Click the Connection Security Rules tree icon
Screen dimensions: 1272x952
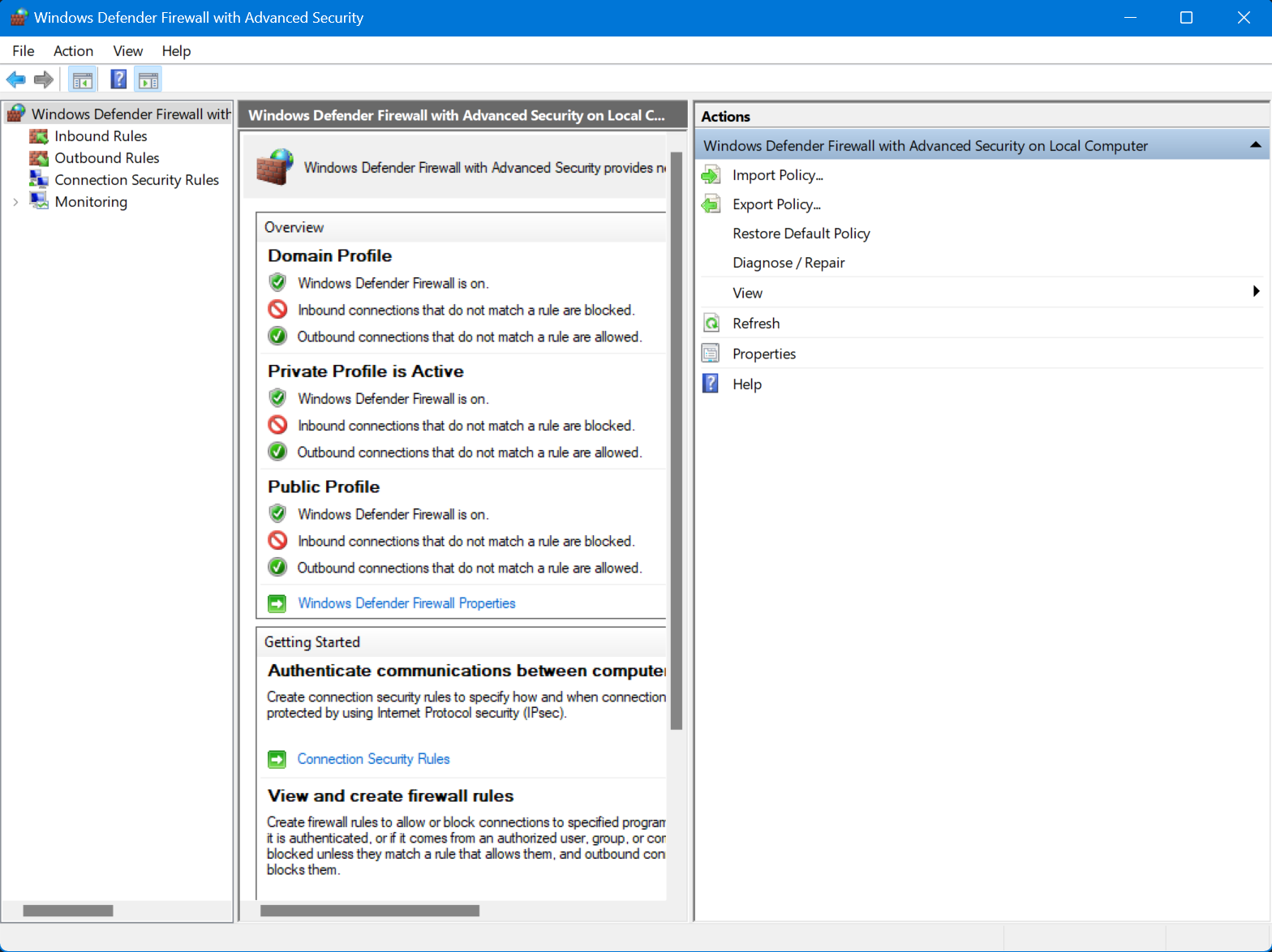pyautogui.click(x=39, y=179)
